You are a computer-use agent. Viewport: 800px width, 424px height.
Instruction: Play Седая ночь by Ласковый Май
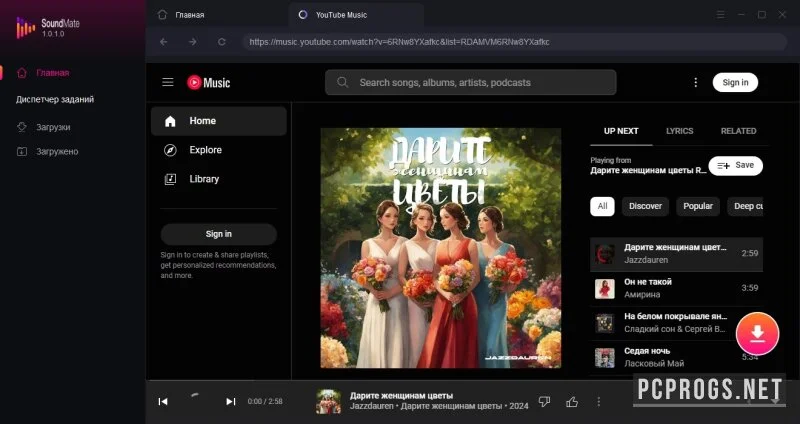point(676,357)
